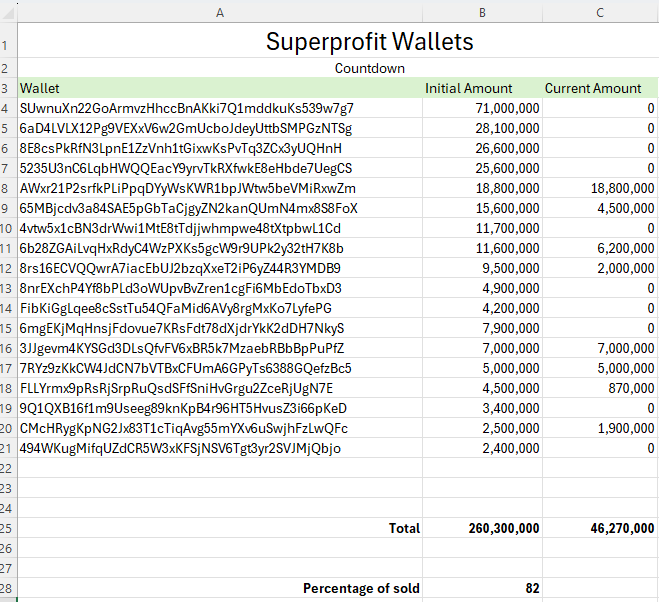Click wallet cell starting with 8rs16ECVQQ
Image resolution: width=659 pixels, height=602 pixels.
click(x=220, y=268)
